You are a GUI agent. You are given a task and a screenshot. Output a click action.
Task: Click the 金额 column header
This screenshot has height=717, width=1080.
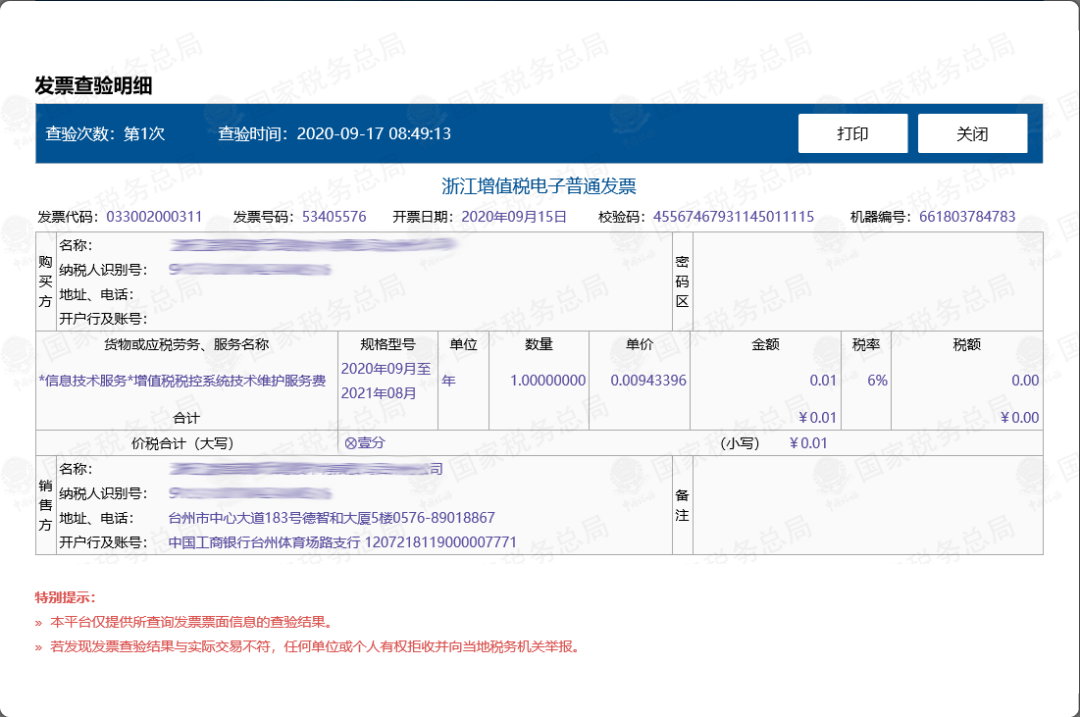[x=765, y=344]
